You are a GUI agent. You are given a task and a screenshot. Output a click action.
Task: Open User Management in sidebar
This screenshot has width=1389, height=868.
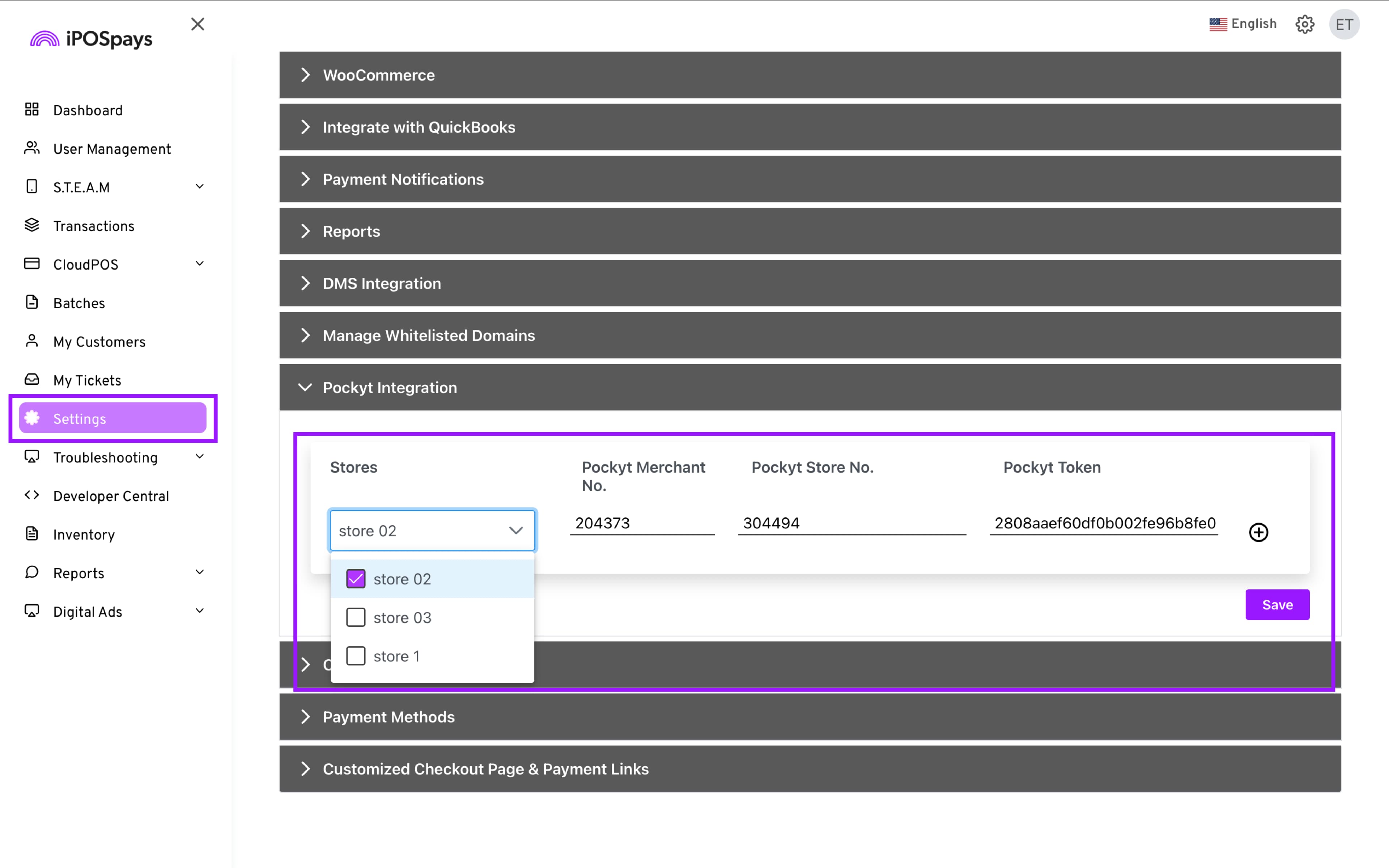112,149
